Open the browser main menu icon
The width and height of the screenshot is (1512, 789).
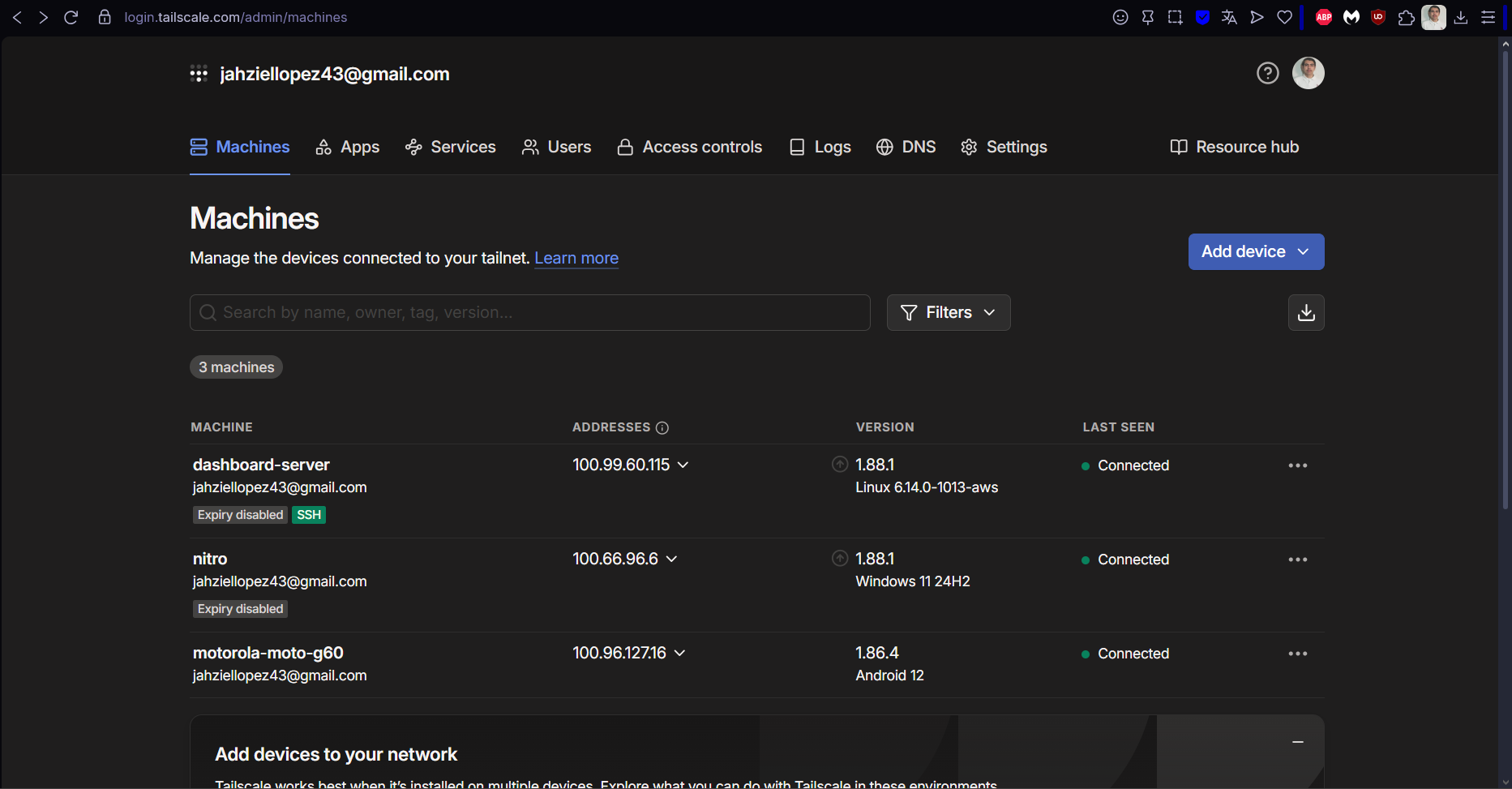(1488, 17)
